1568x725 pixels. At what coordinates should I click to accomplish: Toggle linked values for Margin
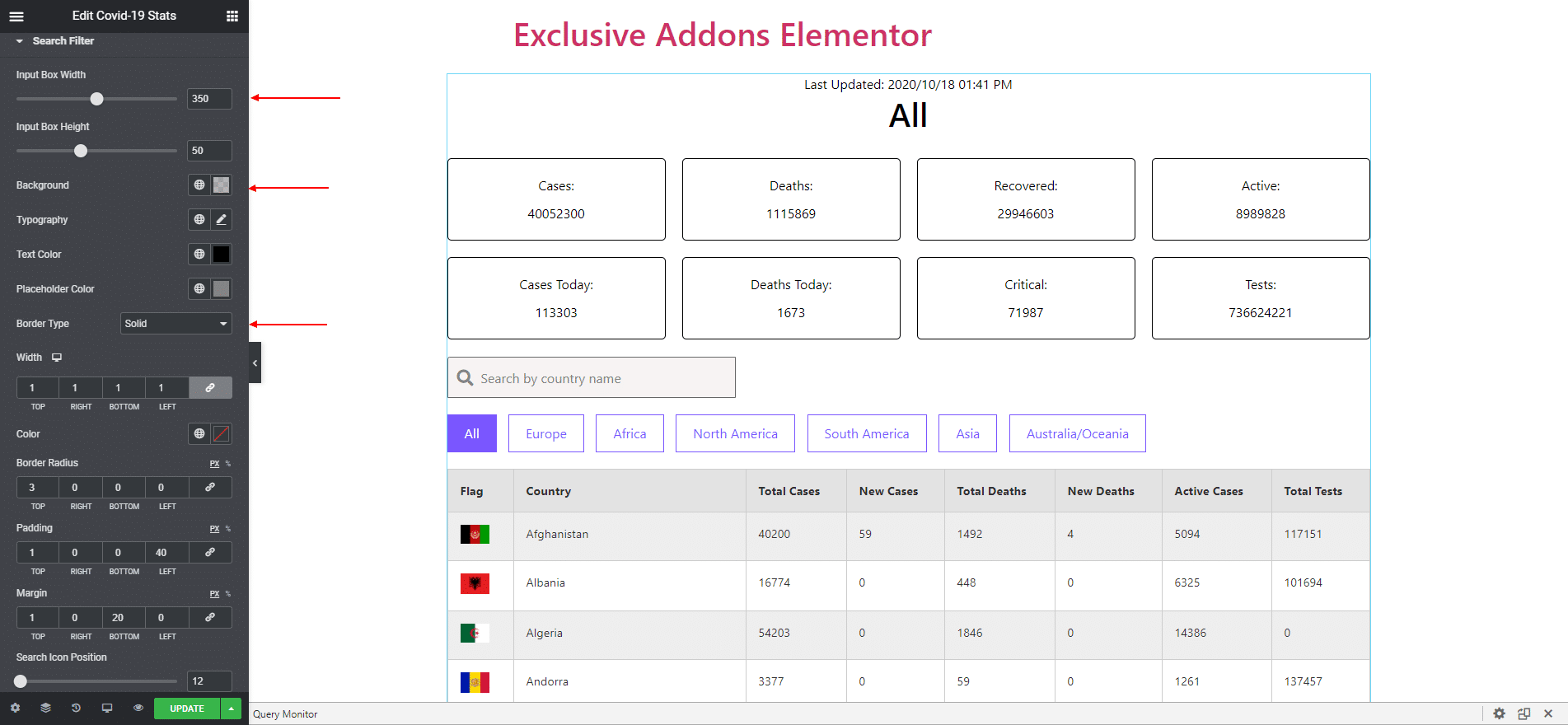point(210,618)
